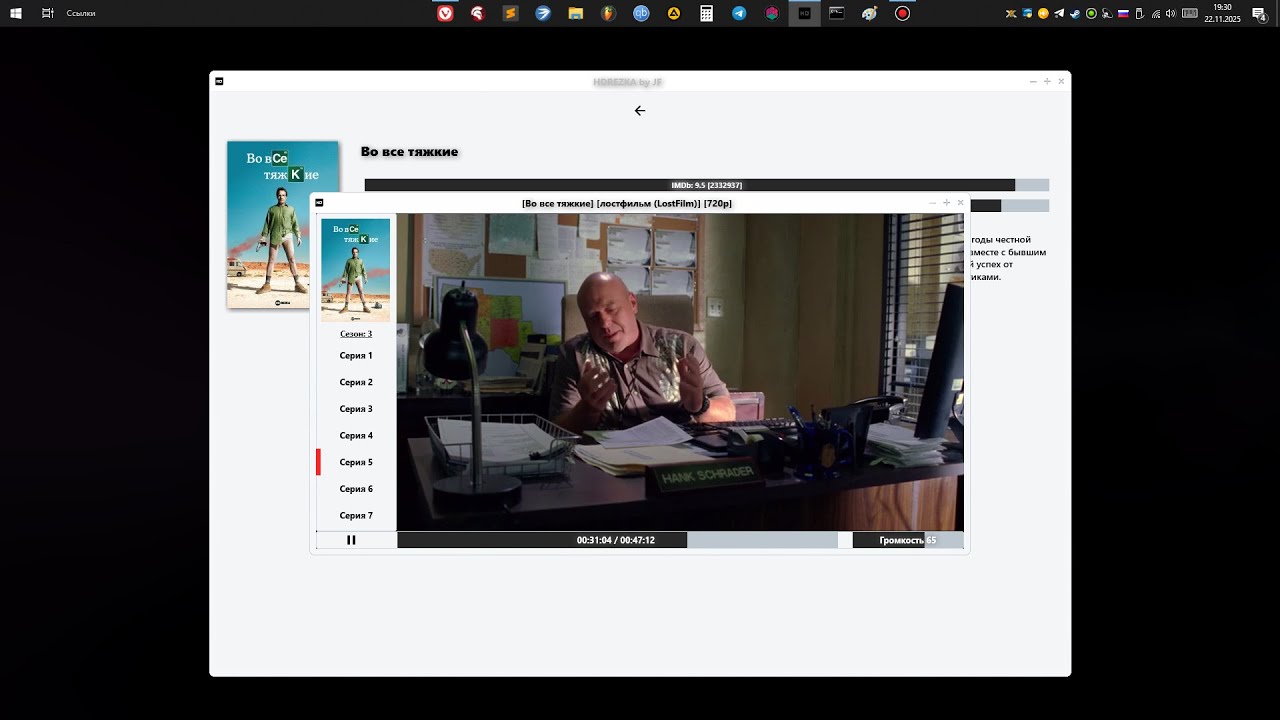
Task: Open the blue winged-circle app on the taskbar
Action: point(543,13)
